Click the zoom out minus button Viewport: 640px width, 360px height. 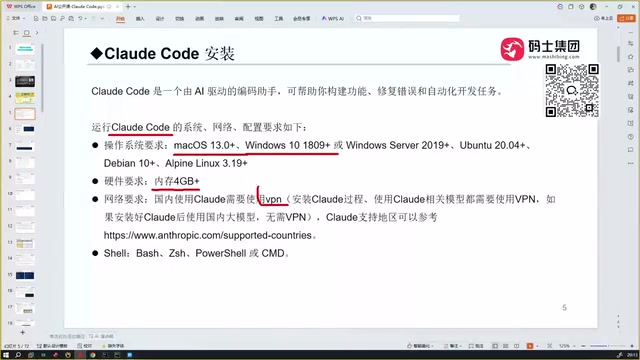point(583,346)
